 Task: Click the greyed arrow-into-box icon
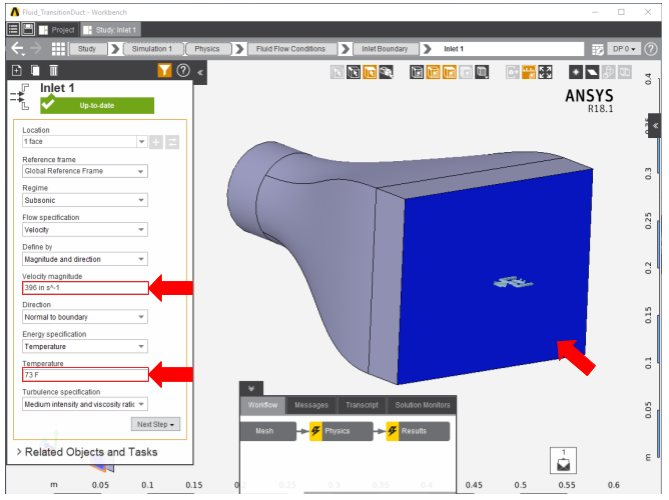pyautogui.click(x=512, y=72)
